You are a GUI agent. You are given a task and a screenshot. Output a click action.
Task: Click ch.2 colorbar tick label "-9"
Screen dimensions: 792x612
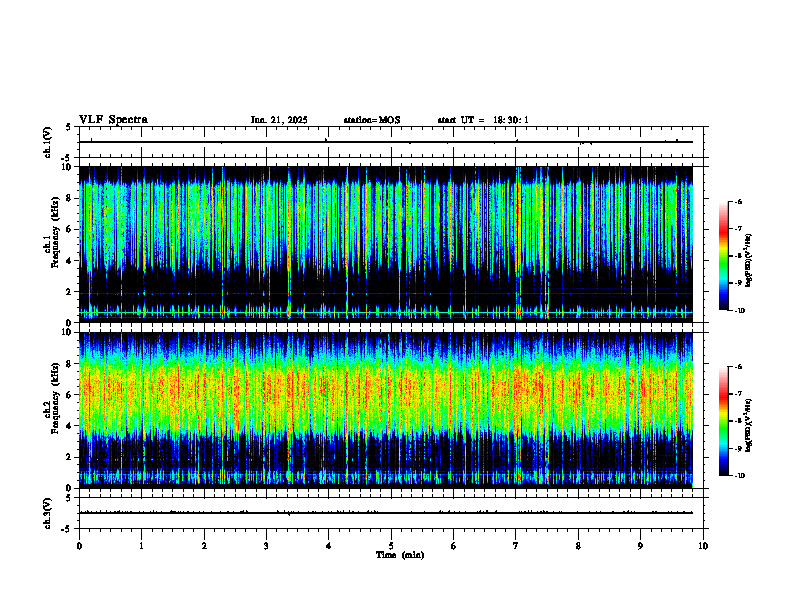coord(738,448)
